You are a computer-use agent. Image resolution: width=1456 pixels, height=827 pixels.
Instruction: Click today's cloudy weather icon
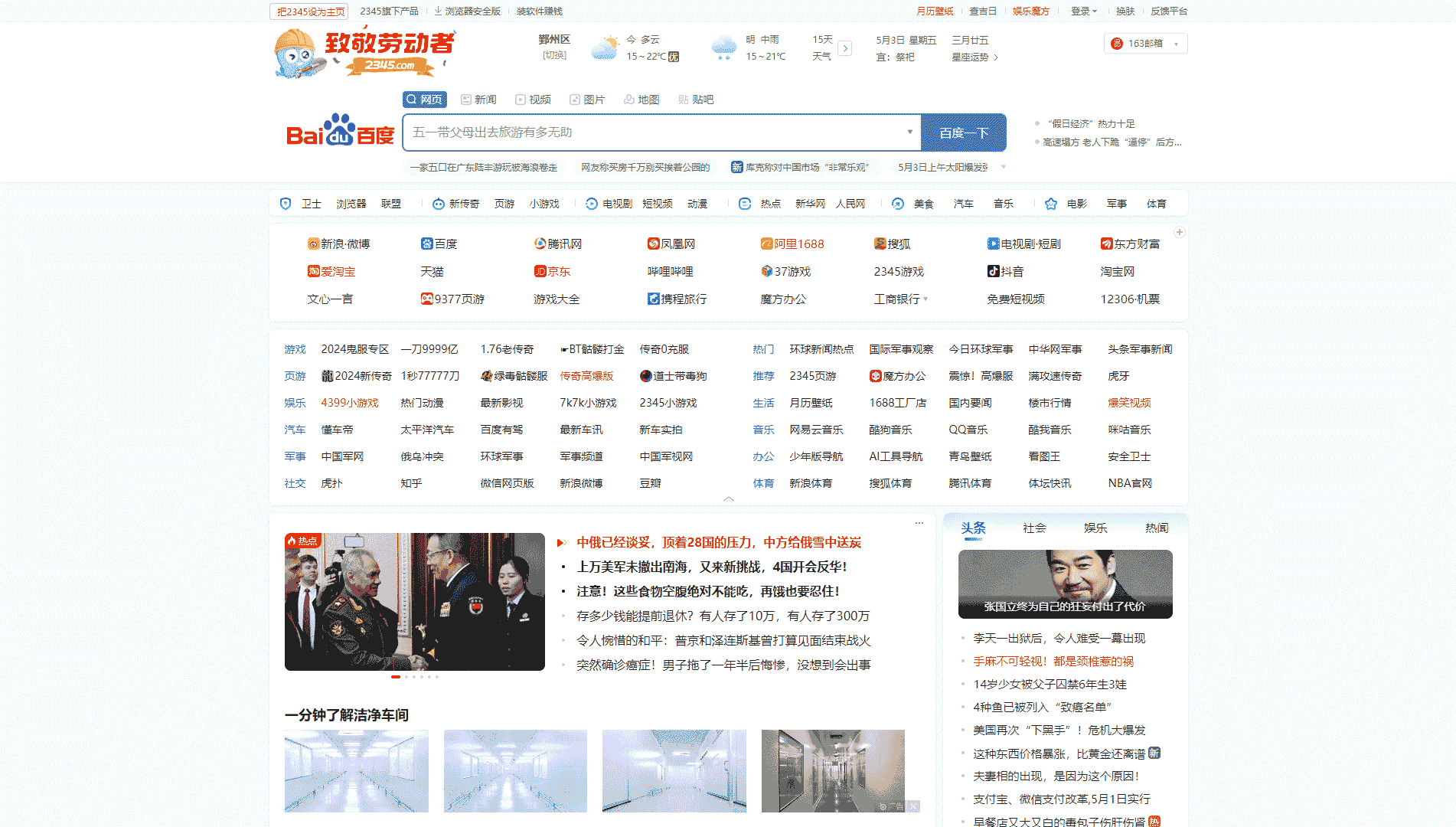[x=605, y=47]
